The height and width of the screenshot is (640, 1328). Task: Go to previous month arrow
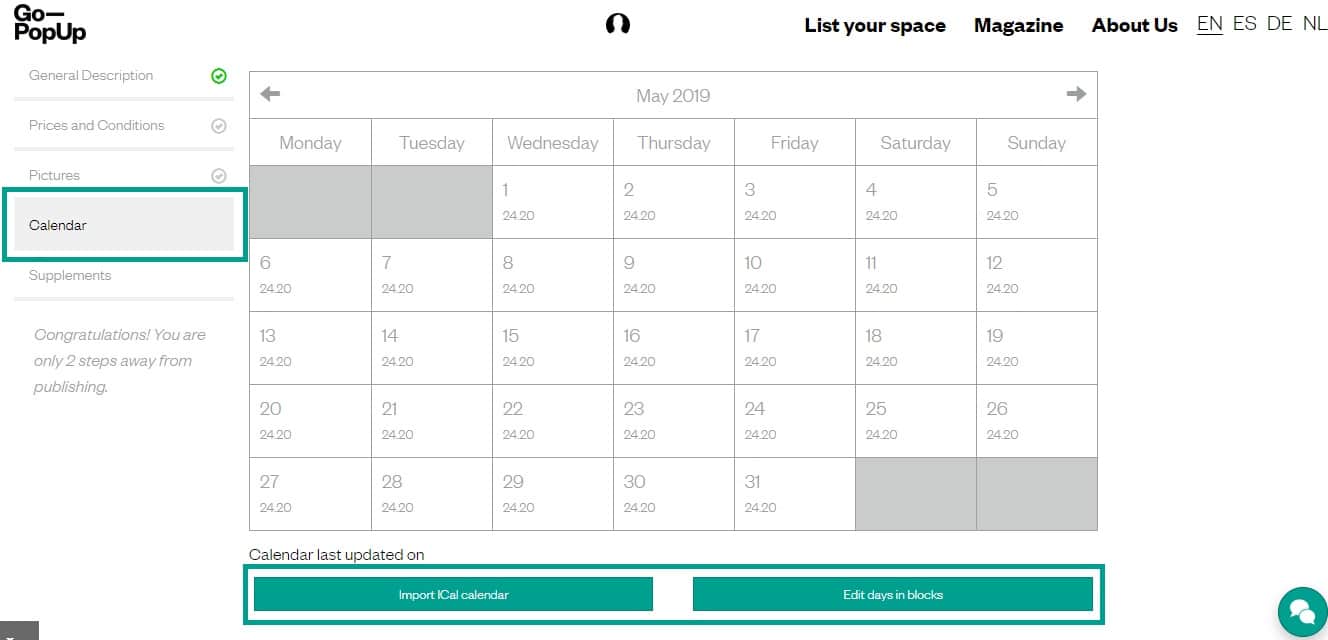[270, 94]
